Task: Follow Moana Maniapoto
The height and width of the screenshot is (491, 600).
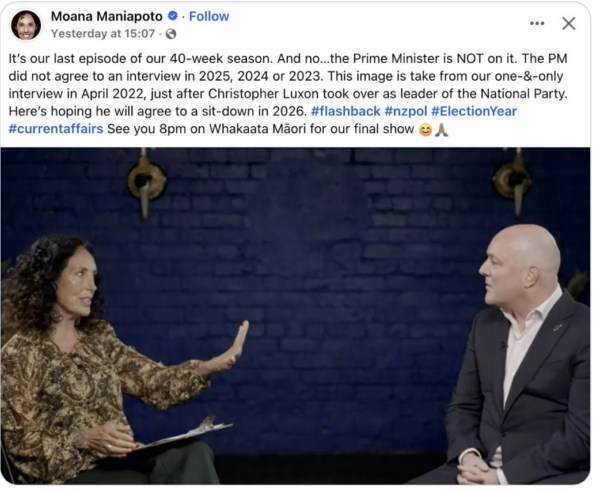Action: pyautogui.click(x=209, y=16)
